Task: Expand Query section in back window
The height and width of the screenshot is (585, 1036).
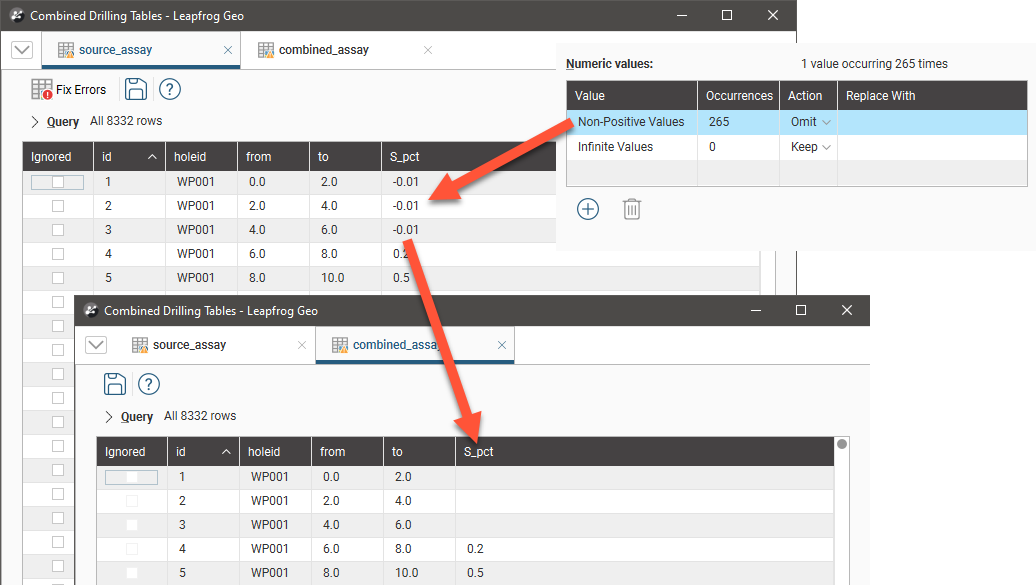Action: tap(34, 122)
